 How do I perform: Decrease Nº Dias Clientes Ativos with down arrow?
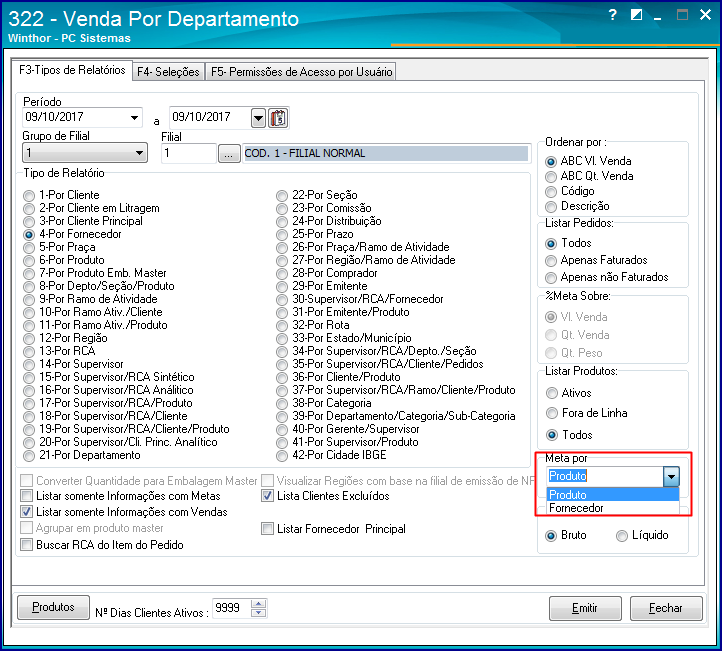[259, 613]
